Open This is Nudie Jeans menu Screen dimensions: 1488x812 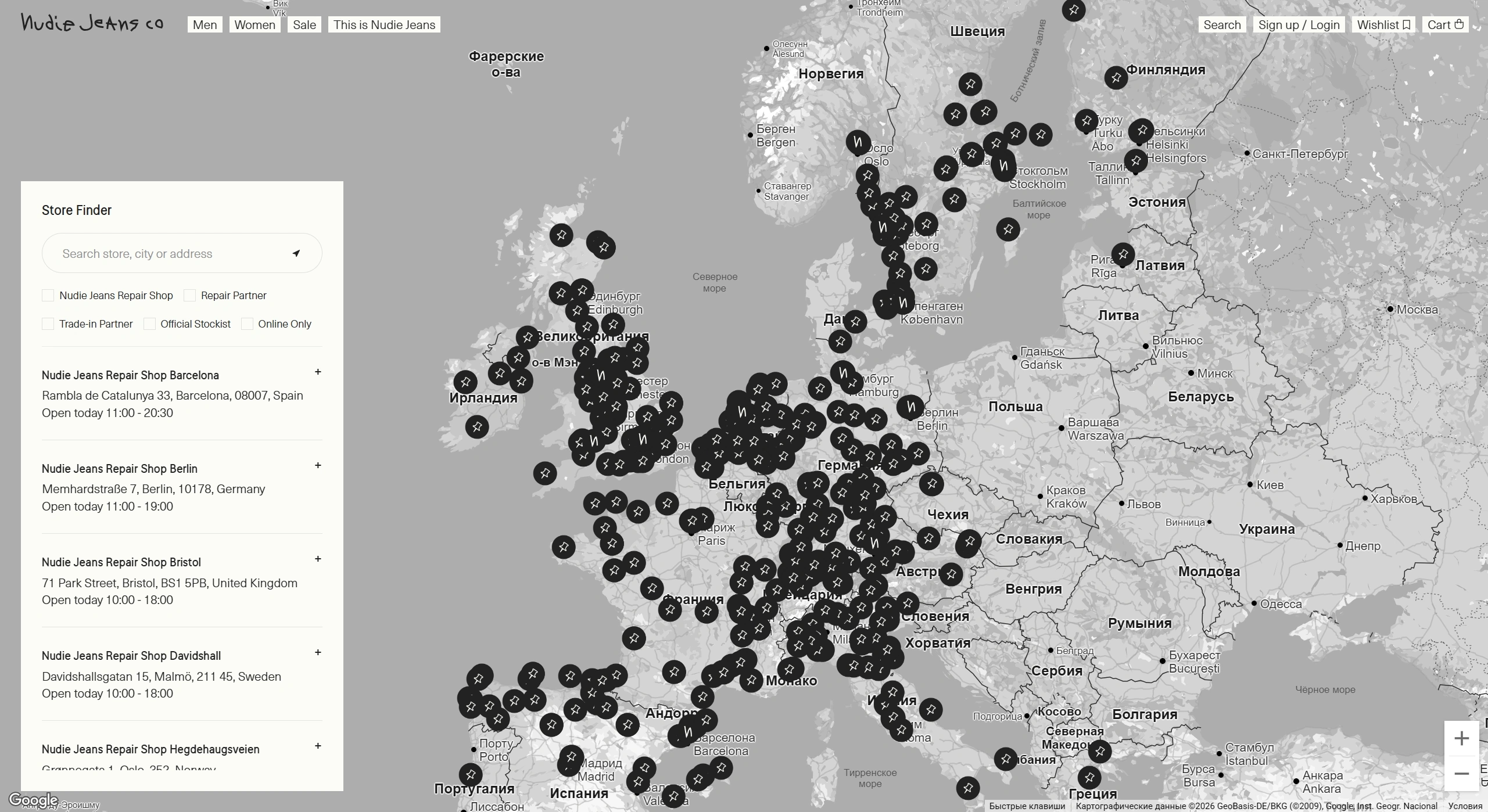pos(384,24)
